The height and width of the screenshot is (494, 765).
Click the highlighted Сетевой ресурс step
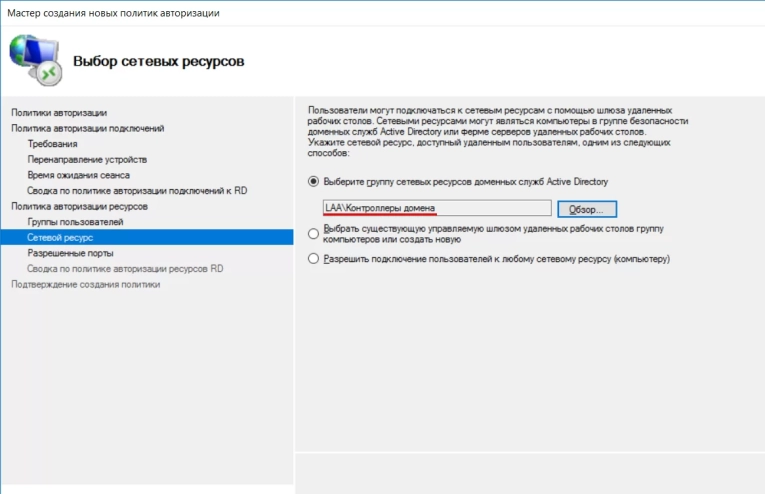(147, 237)
